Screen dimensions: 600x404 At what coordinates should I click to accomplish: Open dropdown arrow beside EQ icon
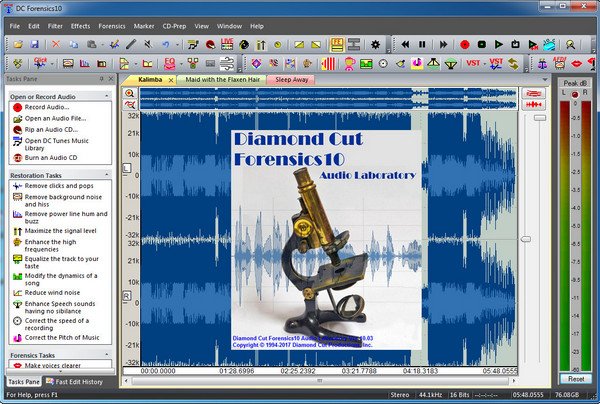click(181, 64)
